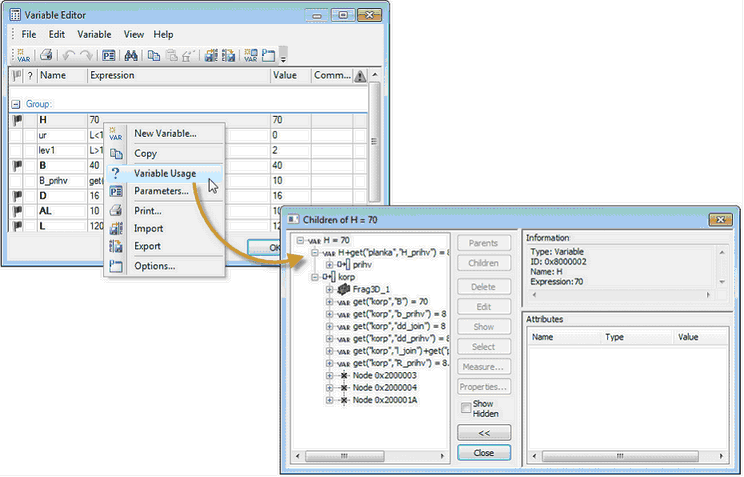Collapse the Group section in variable list
744x477 pixels.
[x=17, y=103]
